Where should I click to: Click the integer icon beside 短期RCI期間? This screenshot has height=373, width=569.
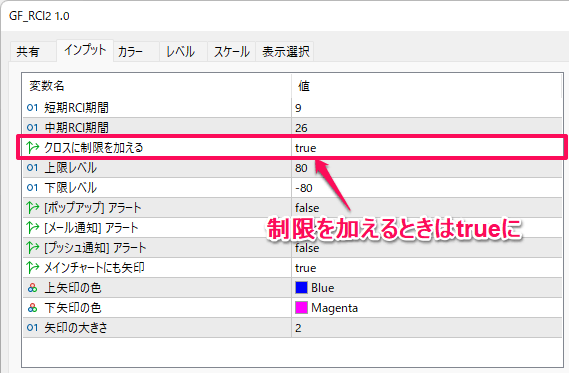[x=32, y=108]
